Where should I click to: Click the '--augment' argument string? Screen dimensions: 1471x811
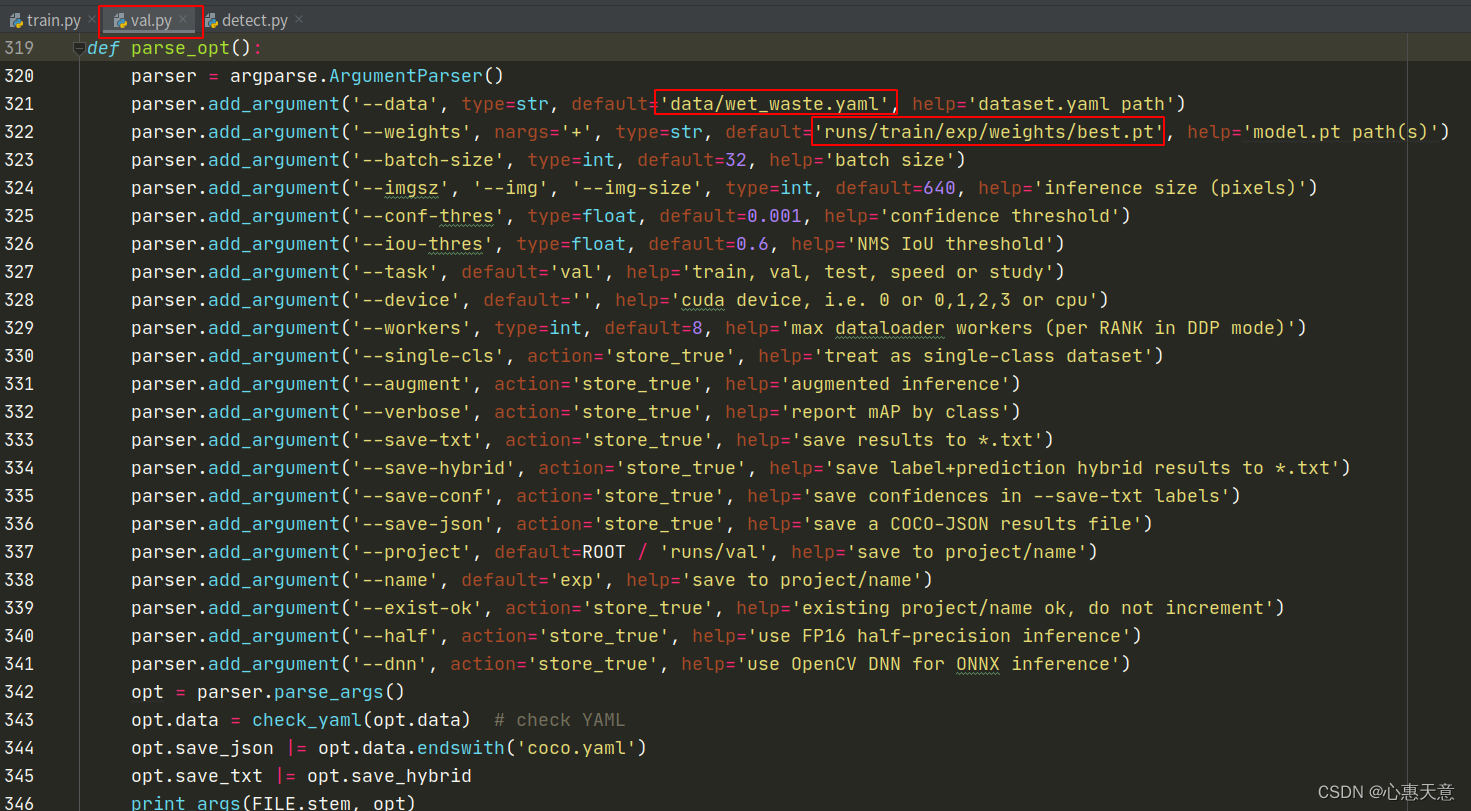coord(412,384)
